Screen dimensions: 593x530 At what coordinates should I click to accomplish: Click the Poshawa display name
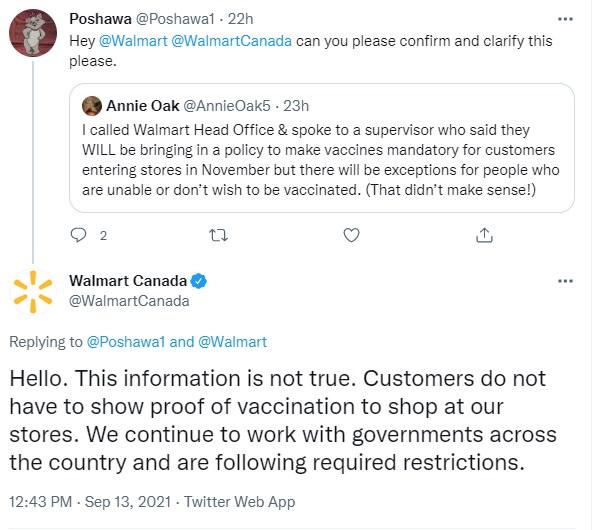point(100,19)
